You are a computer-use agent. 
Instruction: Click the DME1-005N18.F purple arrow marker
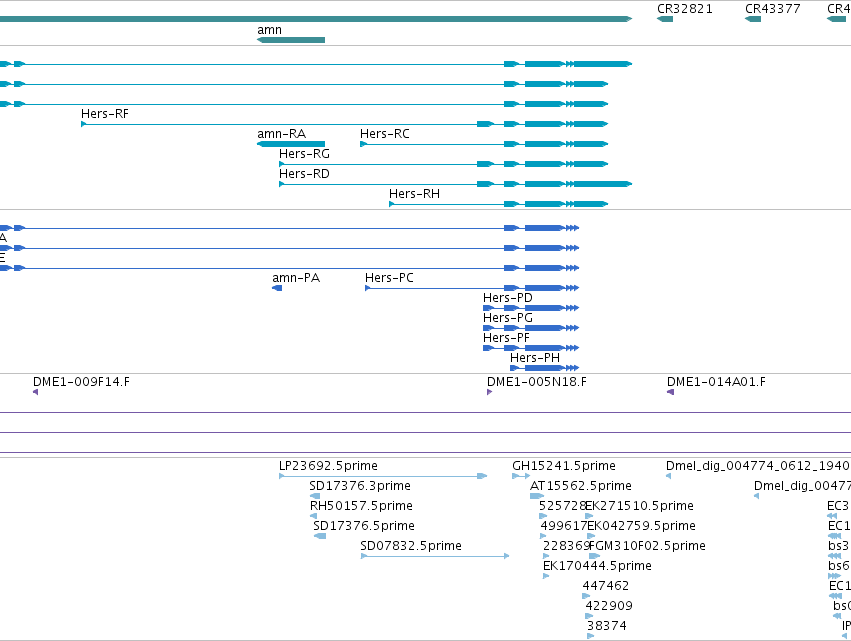(490, 392)
